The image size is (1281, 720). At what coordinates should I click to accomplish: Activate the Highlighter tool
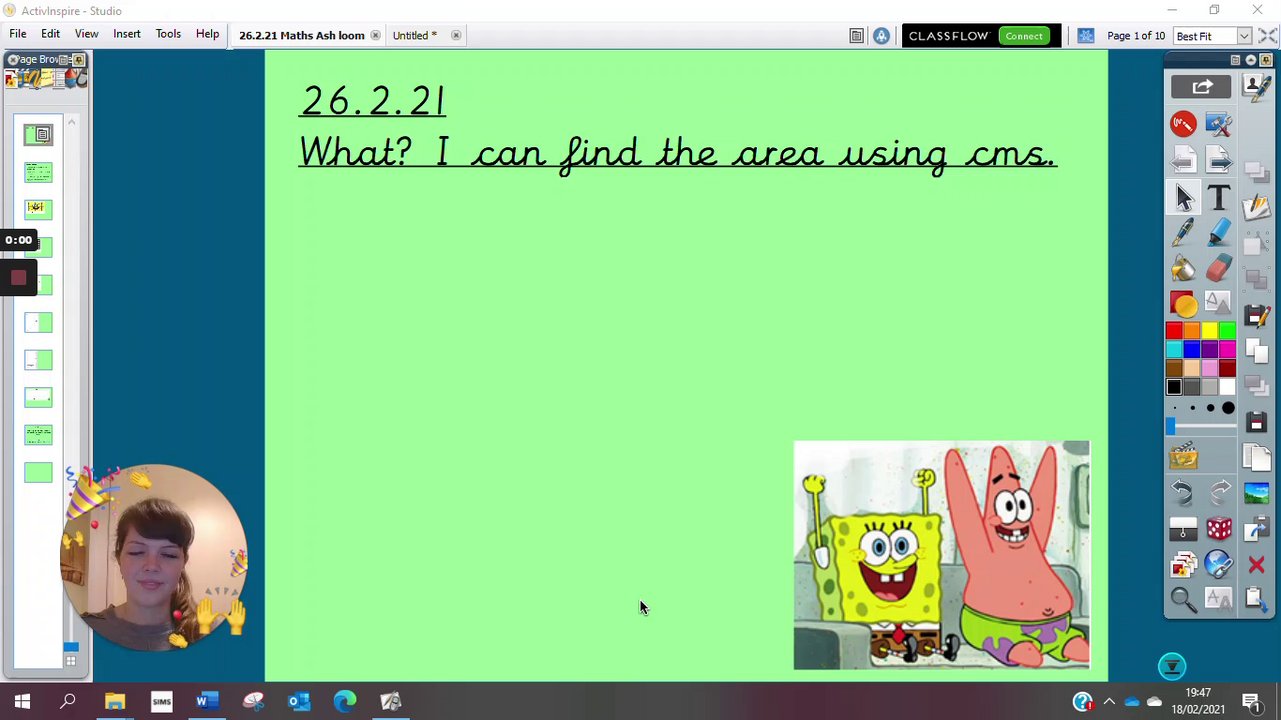(x=1219, y=233)
